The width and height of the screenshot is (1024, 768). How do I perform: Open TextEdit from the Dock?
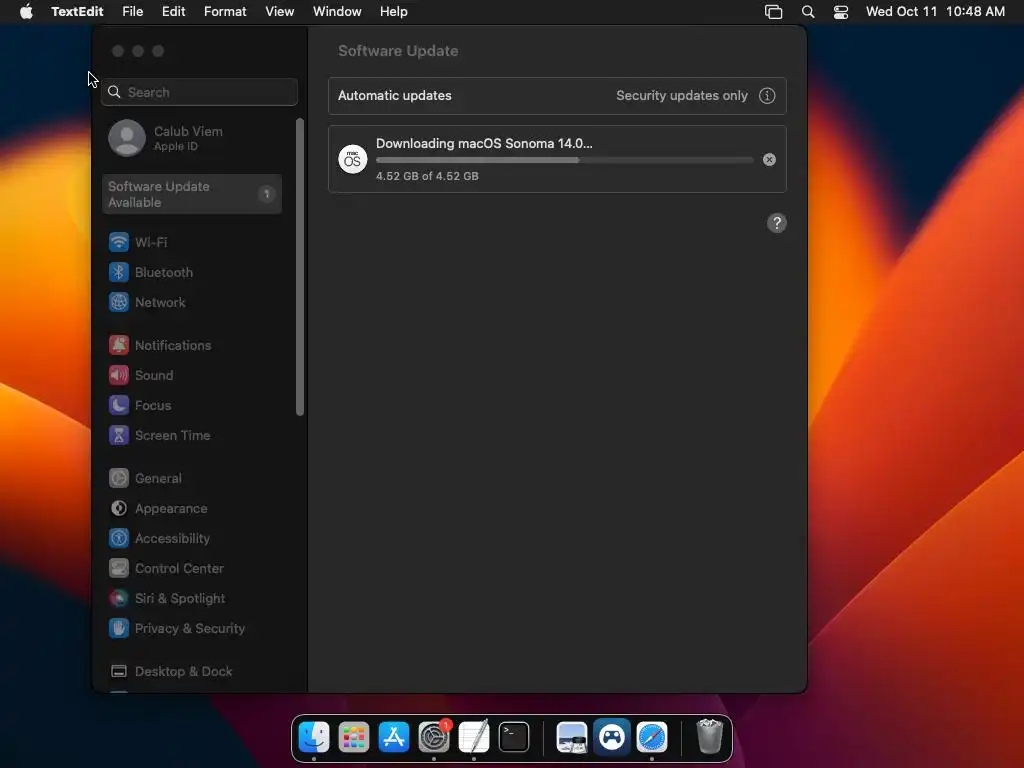tap(474, 737)
